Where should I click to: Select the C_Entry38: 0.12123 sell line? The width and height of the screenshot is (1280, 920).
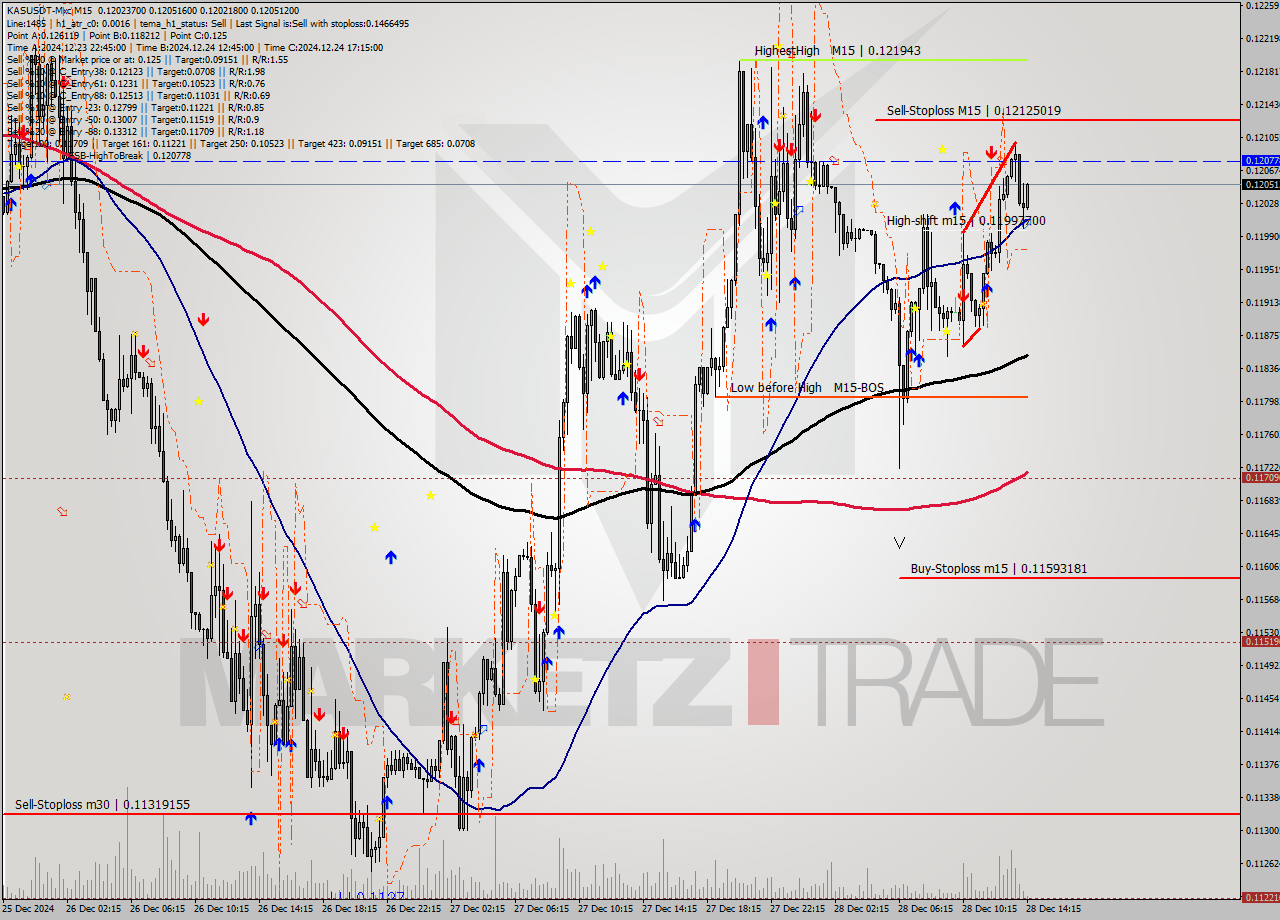[136, 71]
